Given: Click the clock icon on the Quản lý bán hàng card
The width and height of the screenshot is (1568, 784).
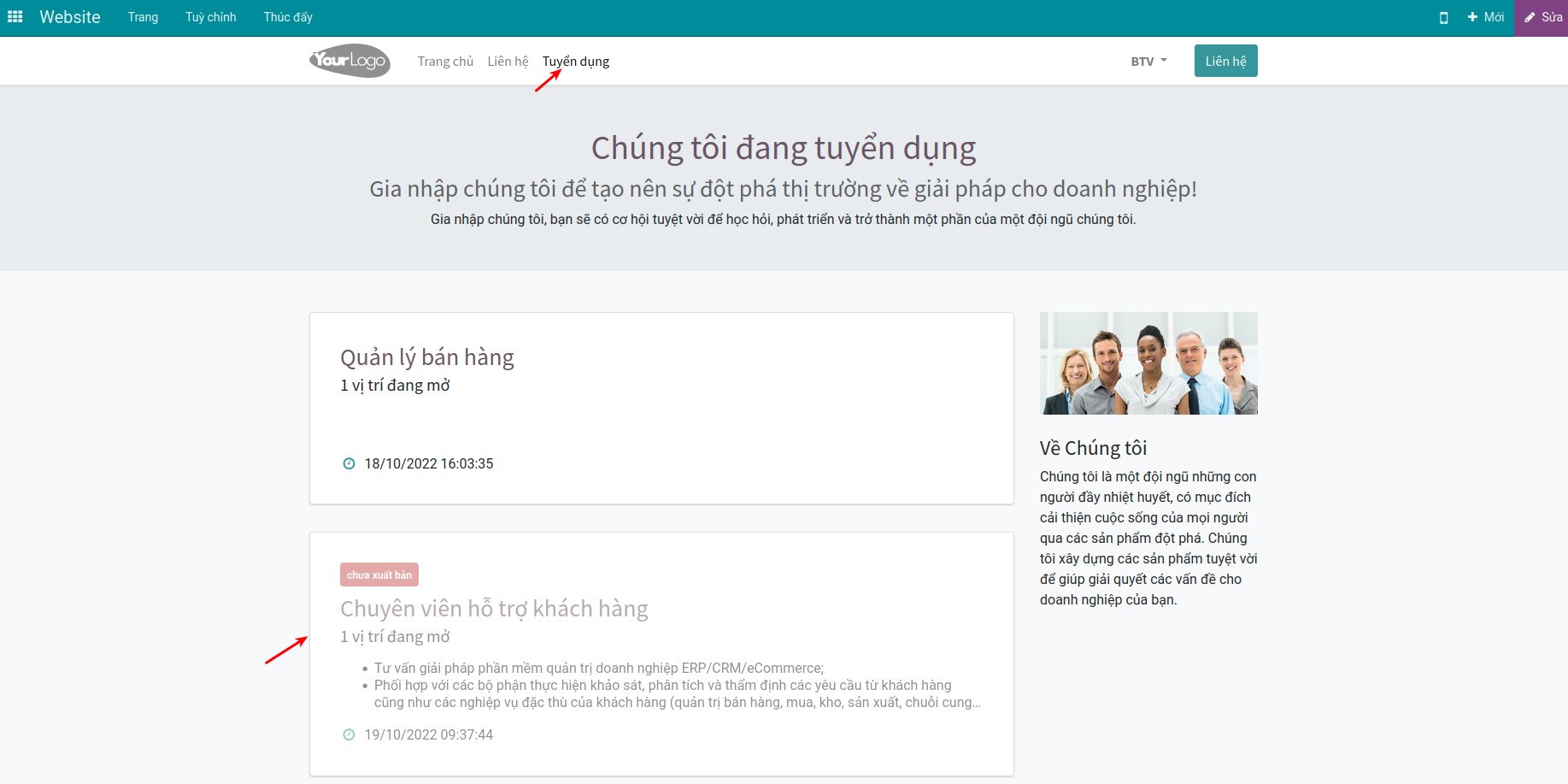Looking at the screenshot, I should (347, 463).
